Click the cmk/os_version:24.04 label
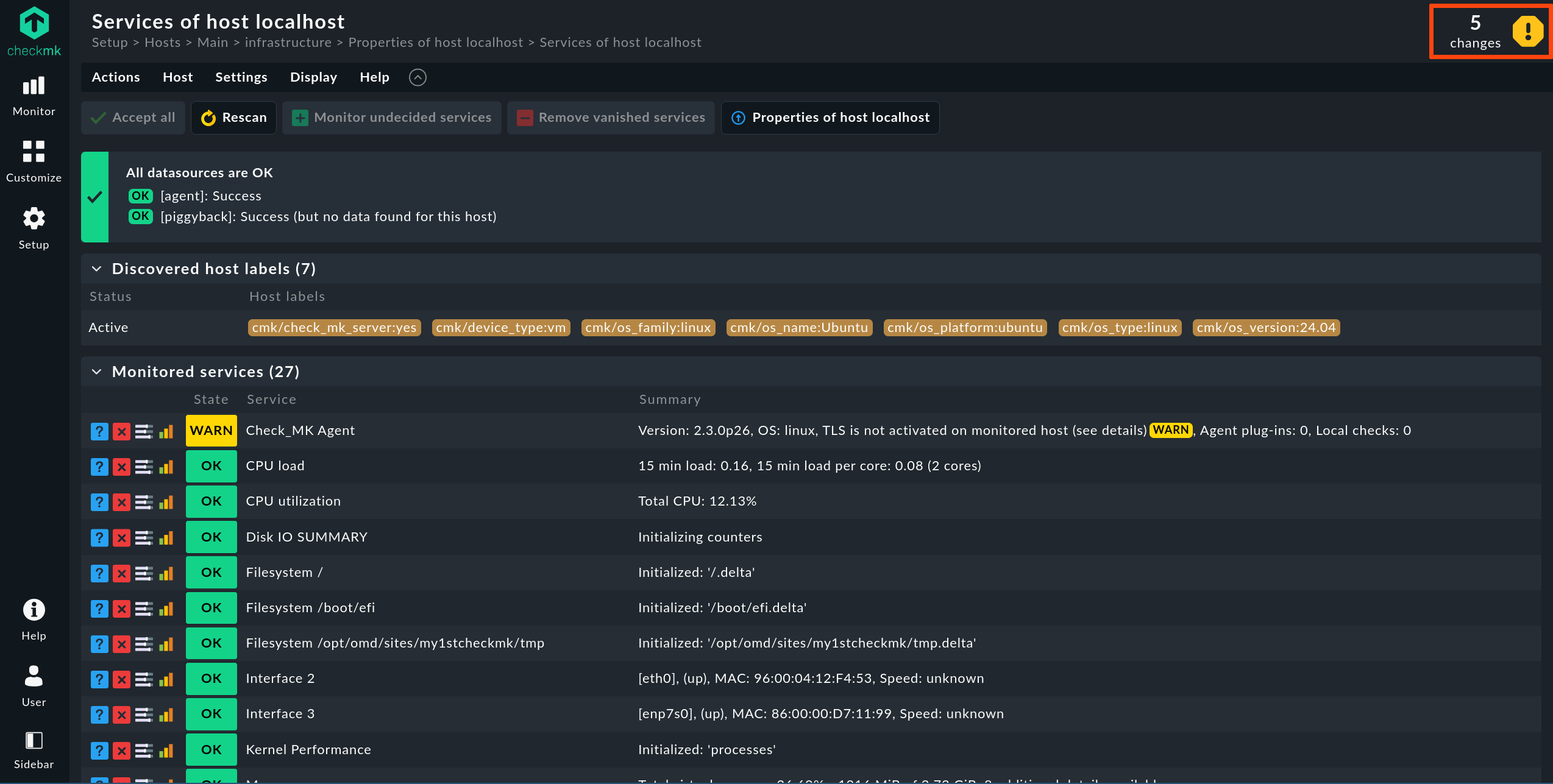1553x784 pixels. [x=1266, y=328]
